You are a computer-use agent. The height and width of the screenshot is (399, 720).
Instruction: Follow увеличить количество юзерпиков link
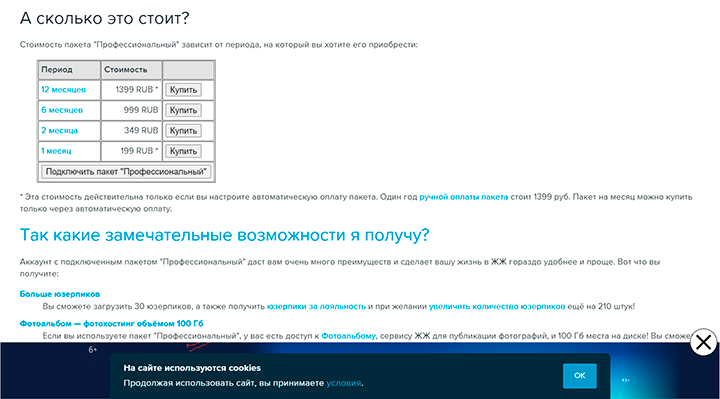pyautogui.click(x=497, y=306)
